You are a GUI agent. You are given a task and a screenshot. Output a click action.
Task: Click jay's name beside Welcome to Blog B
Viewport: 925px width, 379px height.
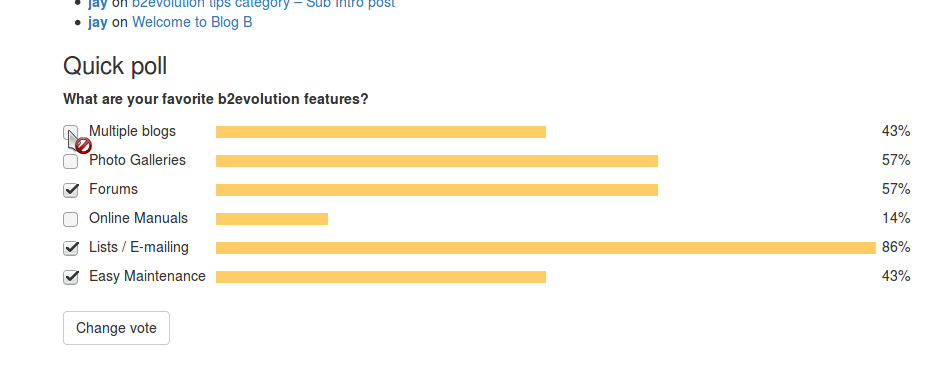97,22
